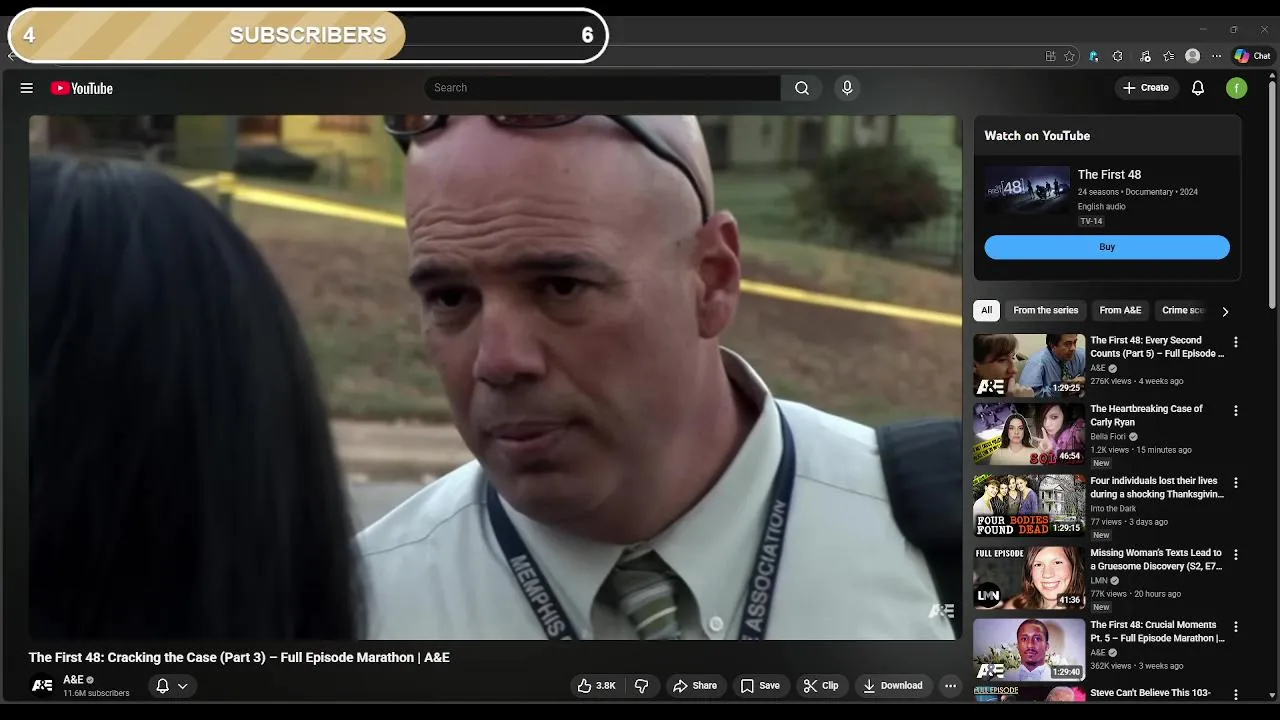This screenshot has width=1280, height=720.
Task: Open Every Second Counts Part 5 thumbnail
Action: pyautogui.click(x=1029, y=365)
